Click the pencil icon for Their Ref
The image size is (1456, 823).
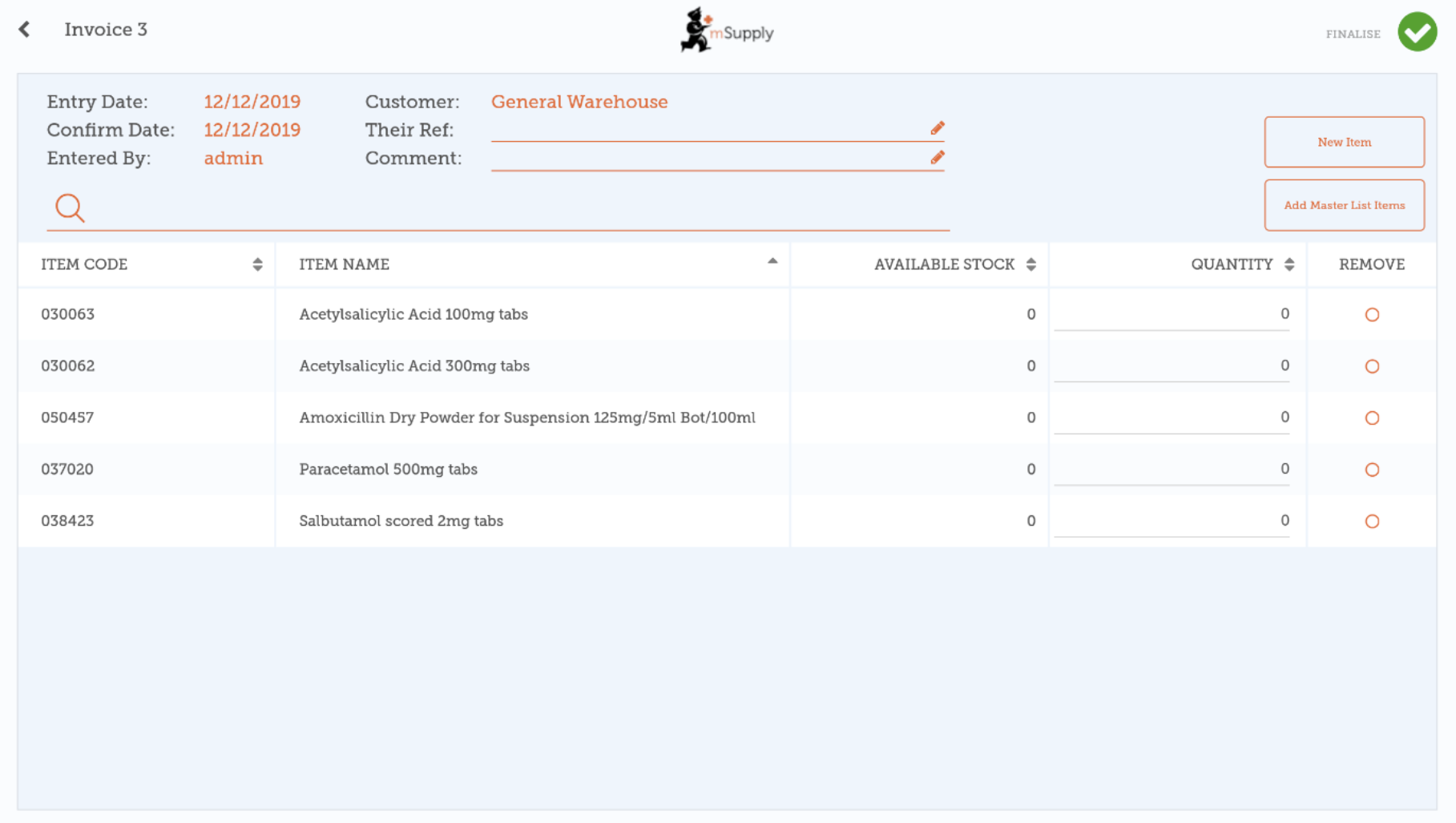pos(937,128)
